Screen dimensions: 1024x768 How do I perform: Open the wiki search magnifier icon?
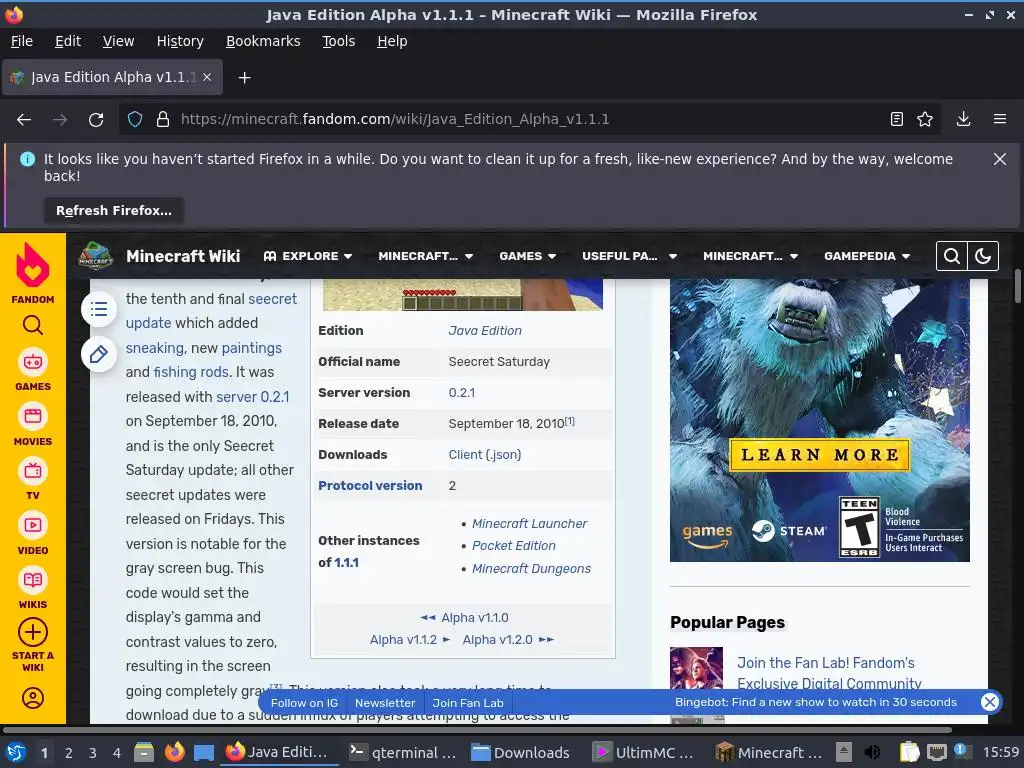click(x=952, y=256)
